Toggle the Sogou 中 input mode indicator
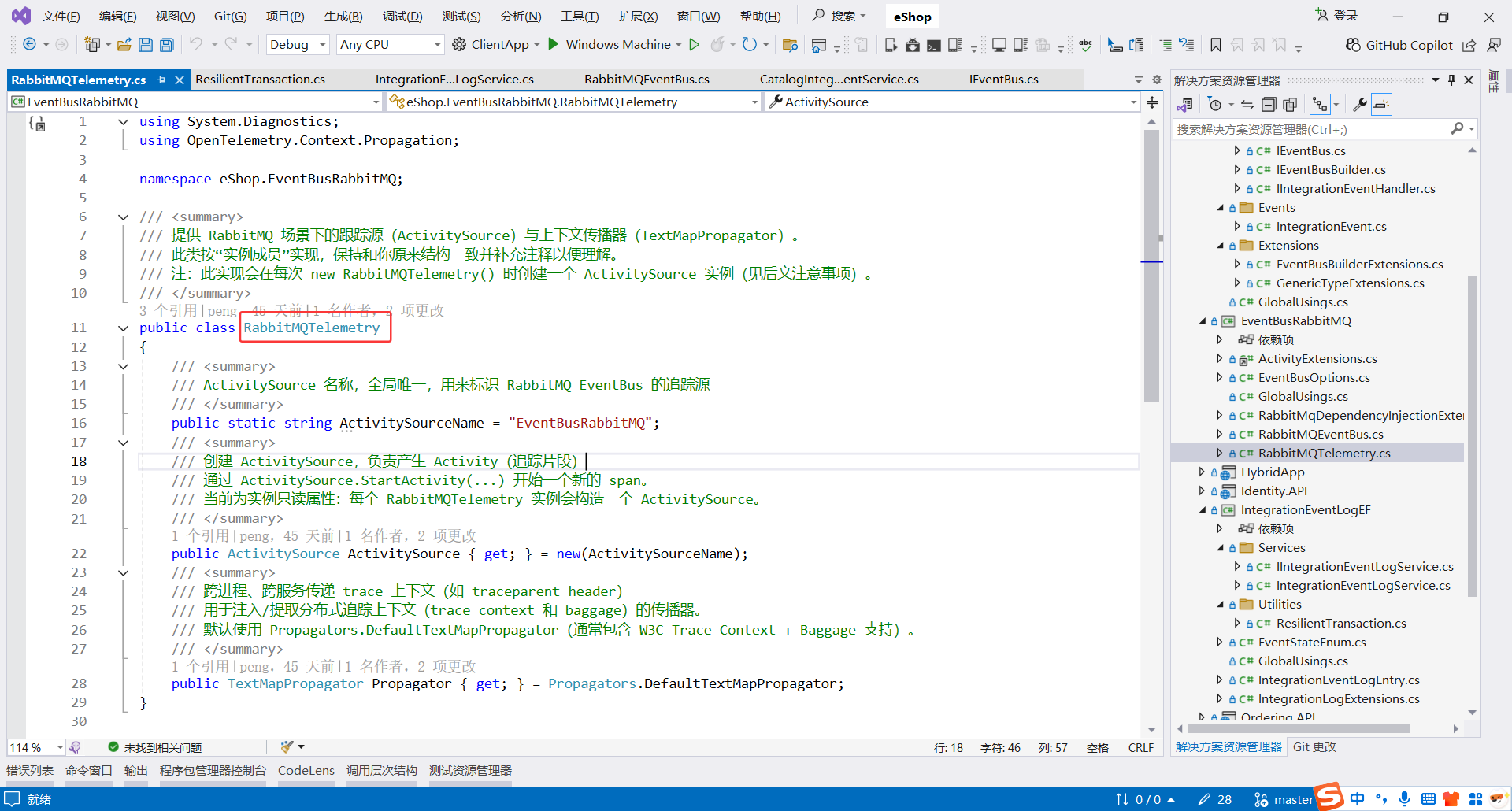 coord(1358,799)
